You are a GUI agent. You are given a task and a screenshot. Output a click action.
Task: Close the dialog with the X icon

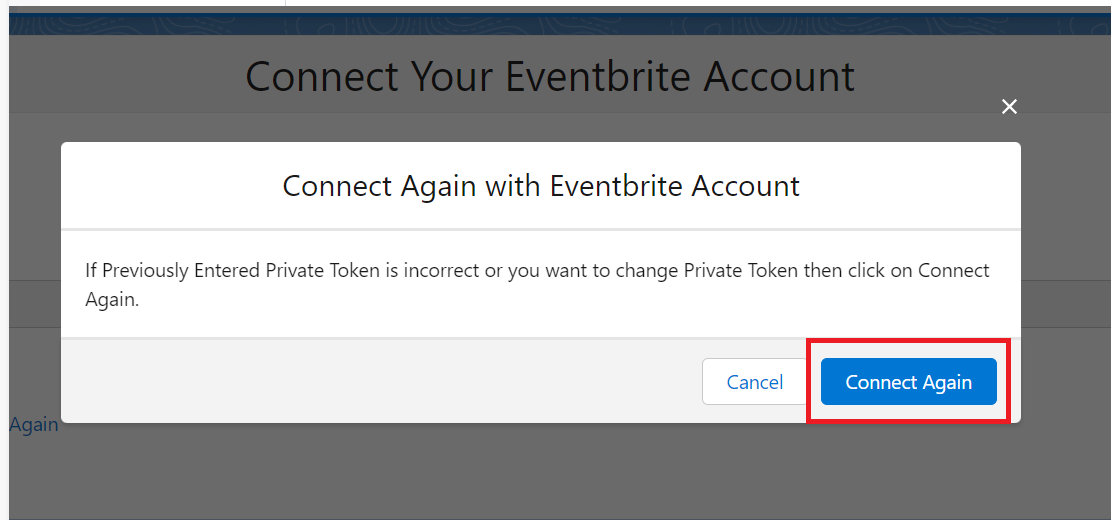pos(1009,107)
